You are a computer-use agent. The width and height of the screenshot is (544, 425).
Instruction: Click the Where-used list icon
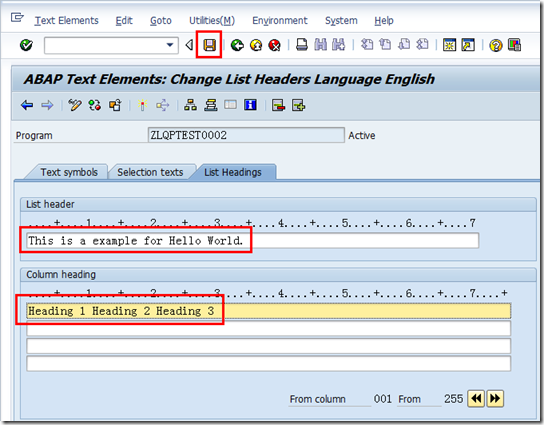162,105
